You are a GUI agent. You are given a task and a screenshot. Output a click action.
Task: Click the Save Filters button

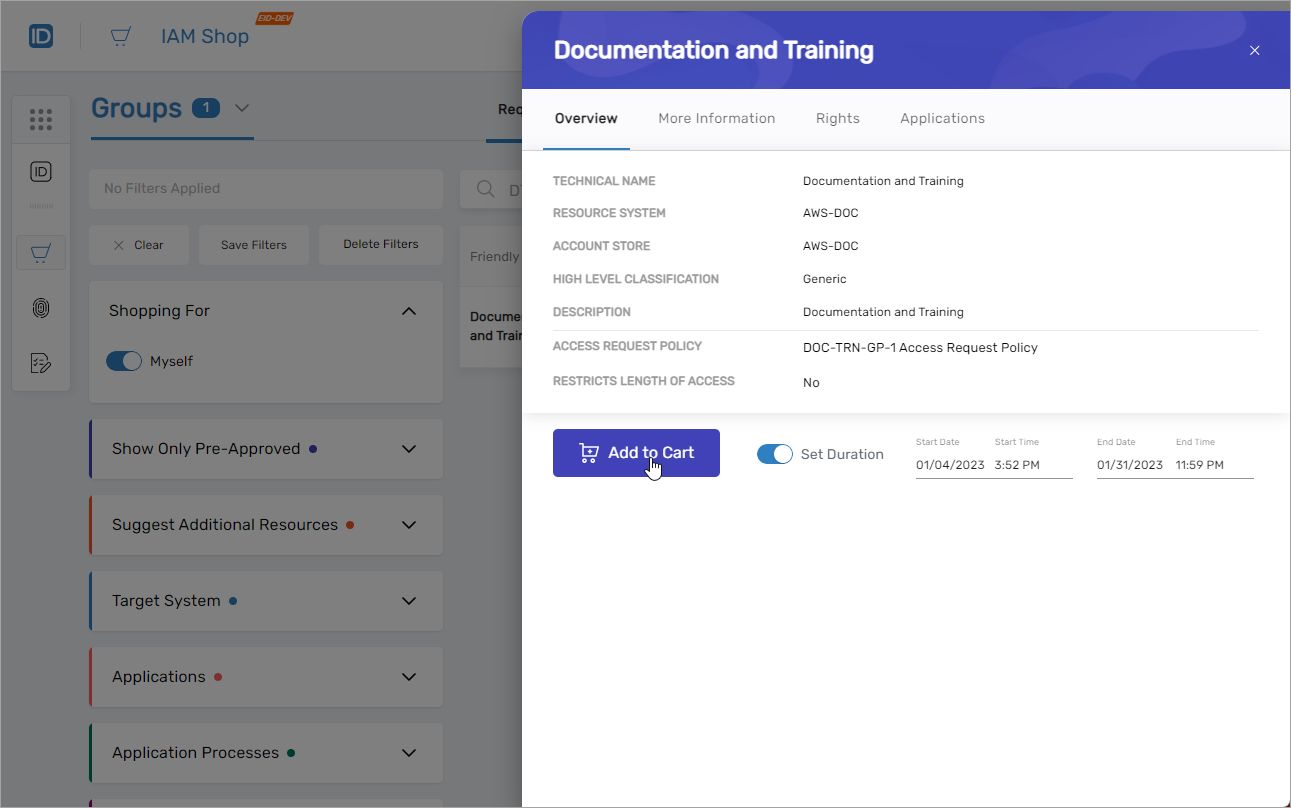pos(254,245)
